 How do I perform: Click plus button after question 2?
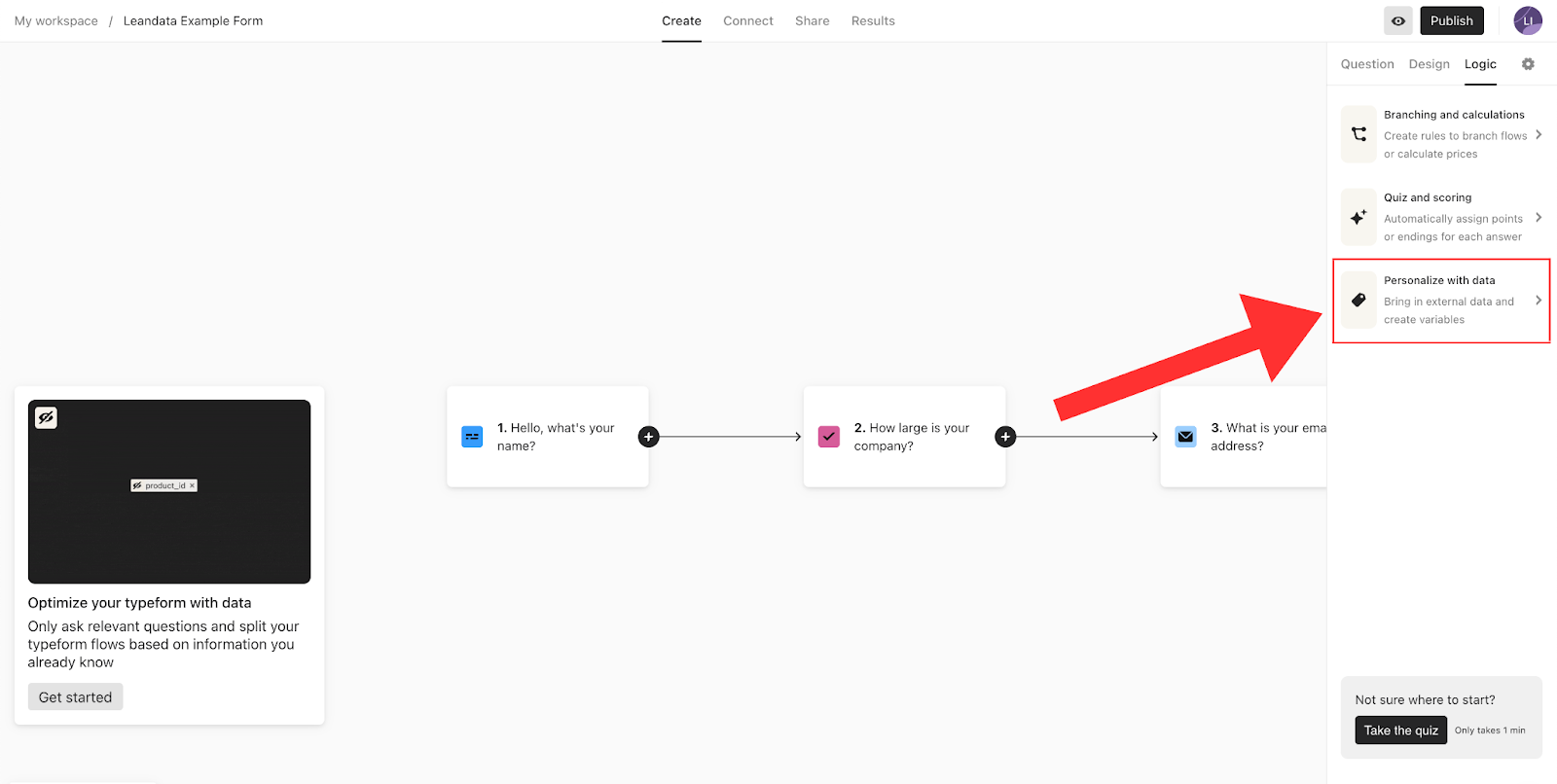coord(1005,437)
